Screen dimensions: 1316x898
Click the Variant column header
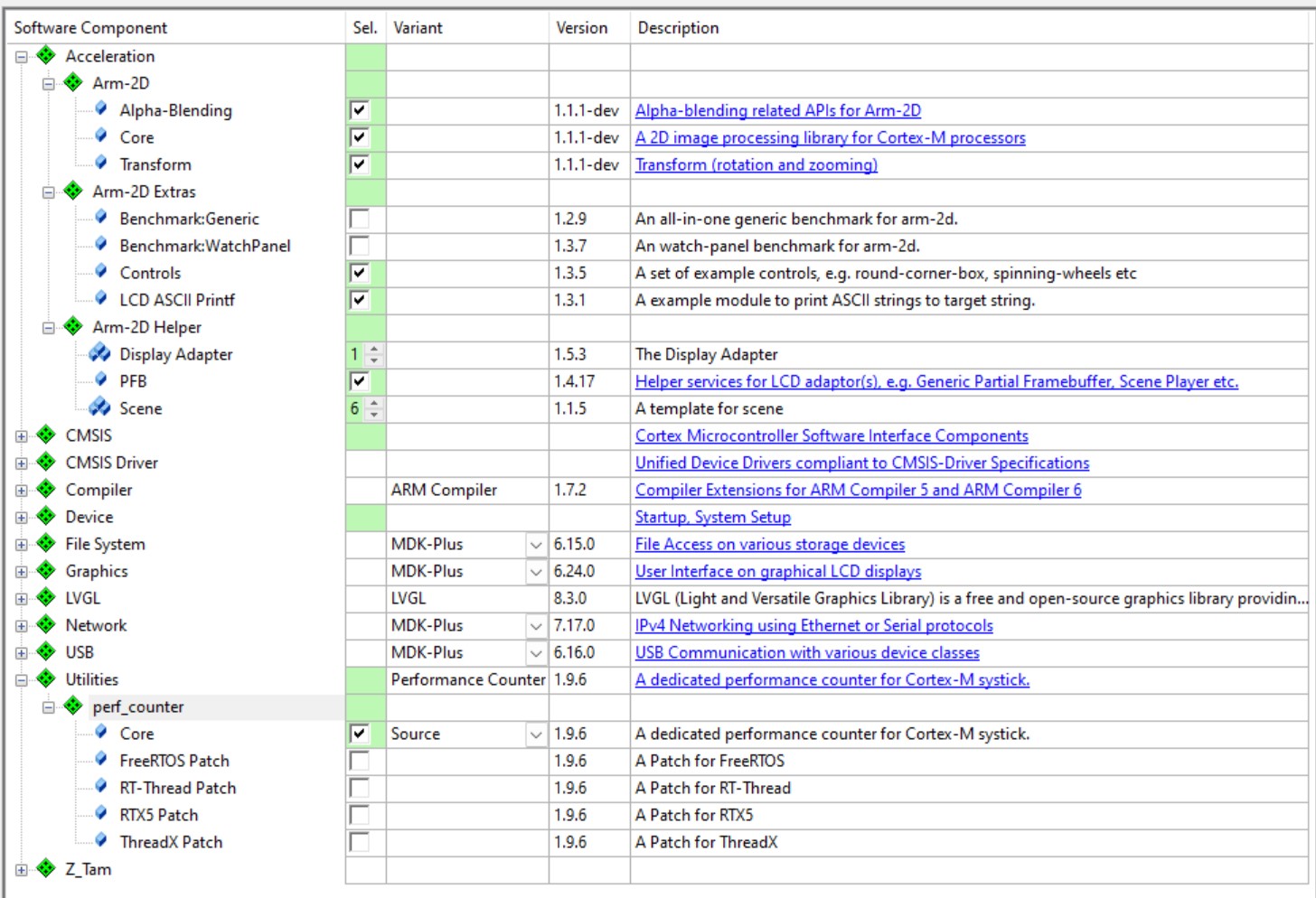tap(467, 28)
